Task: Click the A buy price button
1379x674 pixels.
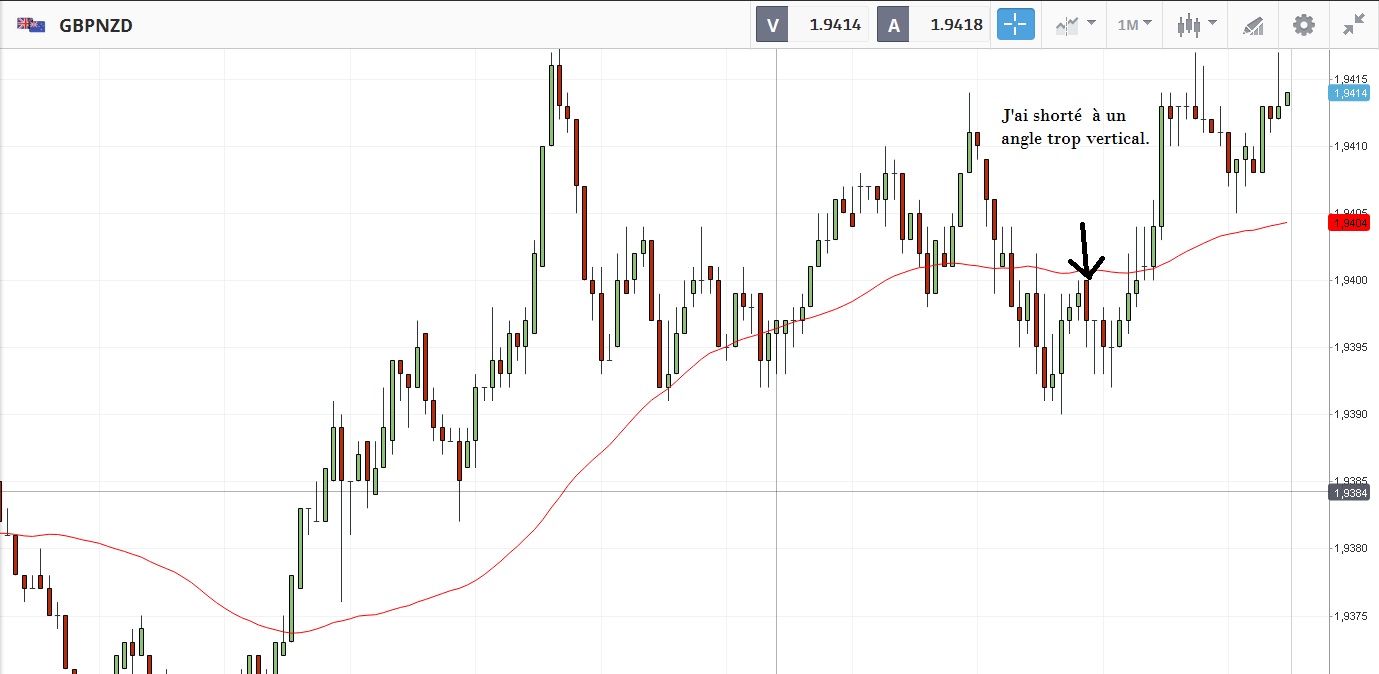Action: 893,25
